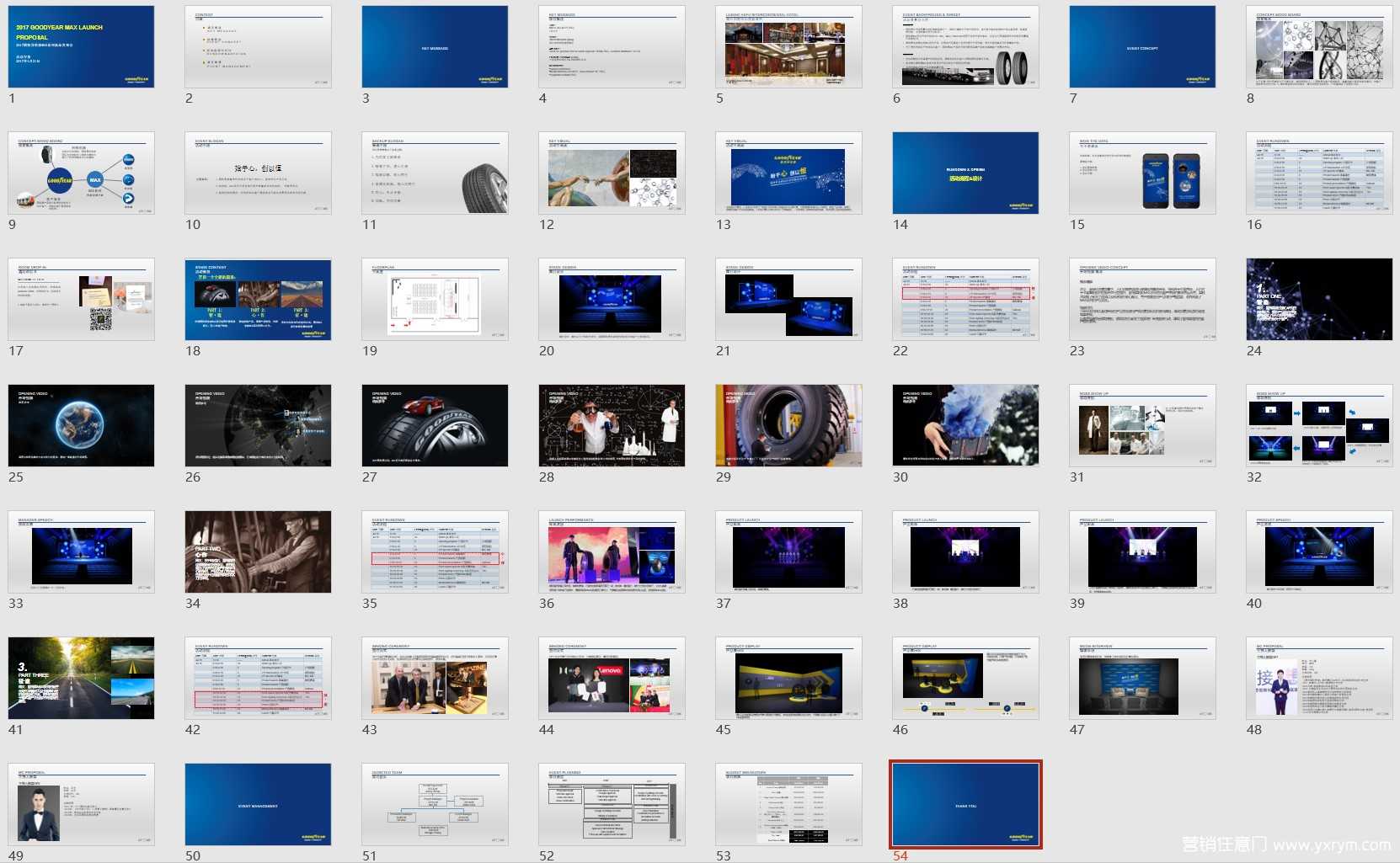Viewport: 1400px width, 863px height.
Task: Select slide 23 Opening Video Concept text
Action: point(1142,299)
